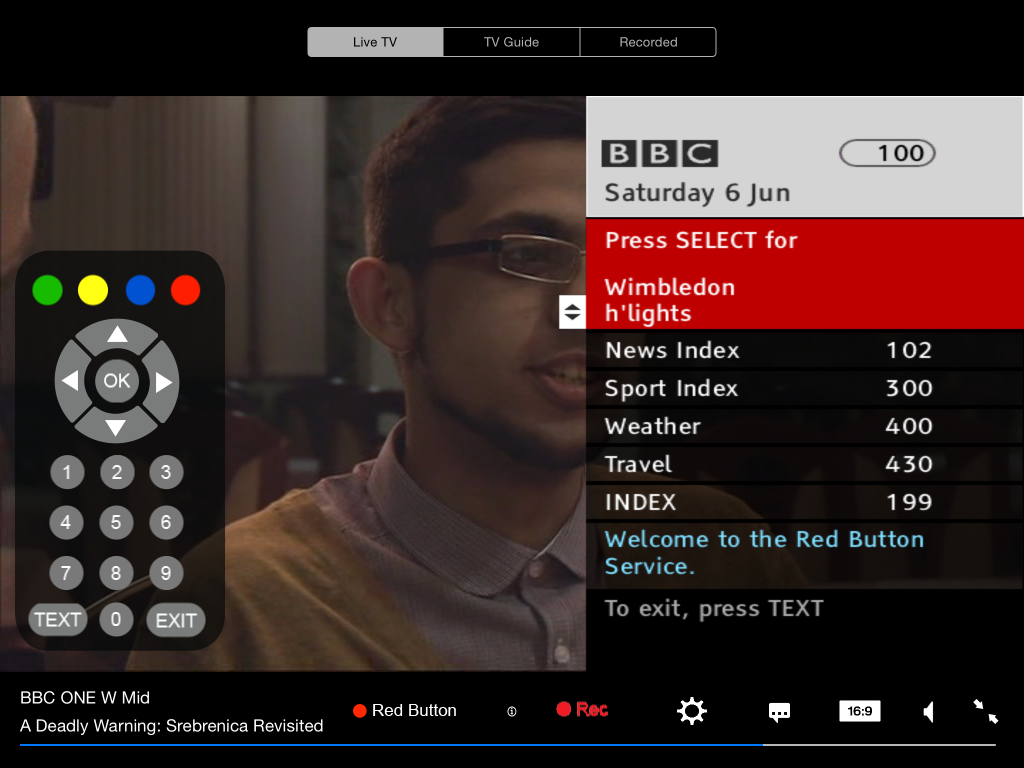Tap the red color button on remote
Image resolution: width=1024 pixels, height=768 pixels.
[x=185, y=290]
